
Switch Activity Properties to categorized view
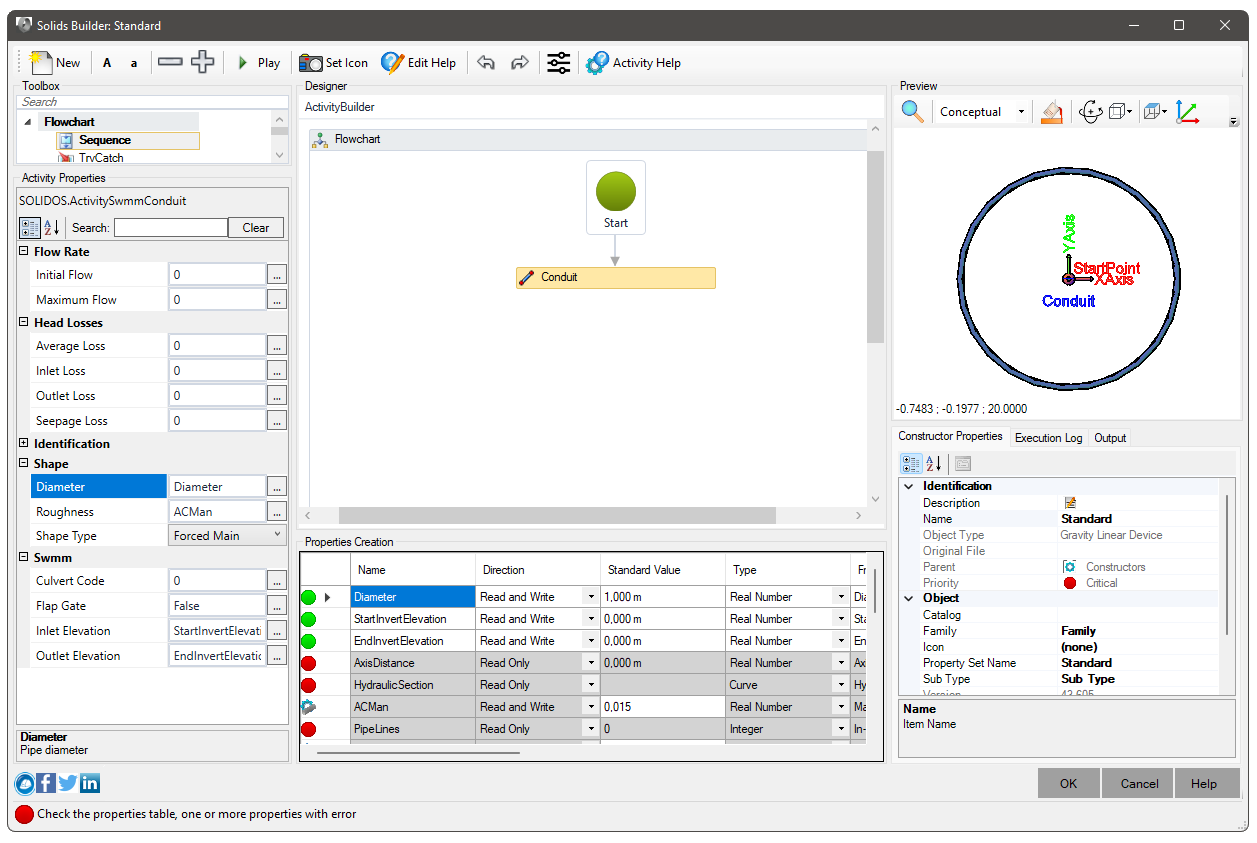[x=30, y=227]
